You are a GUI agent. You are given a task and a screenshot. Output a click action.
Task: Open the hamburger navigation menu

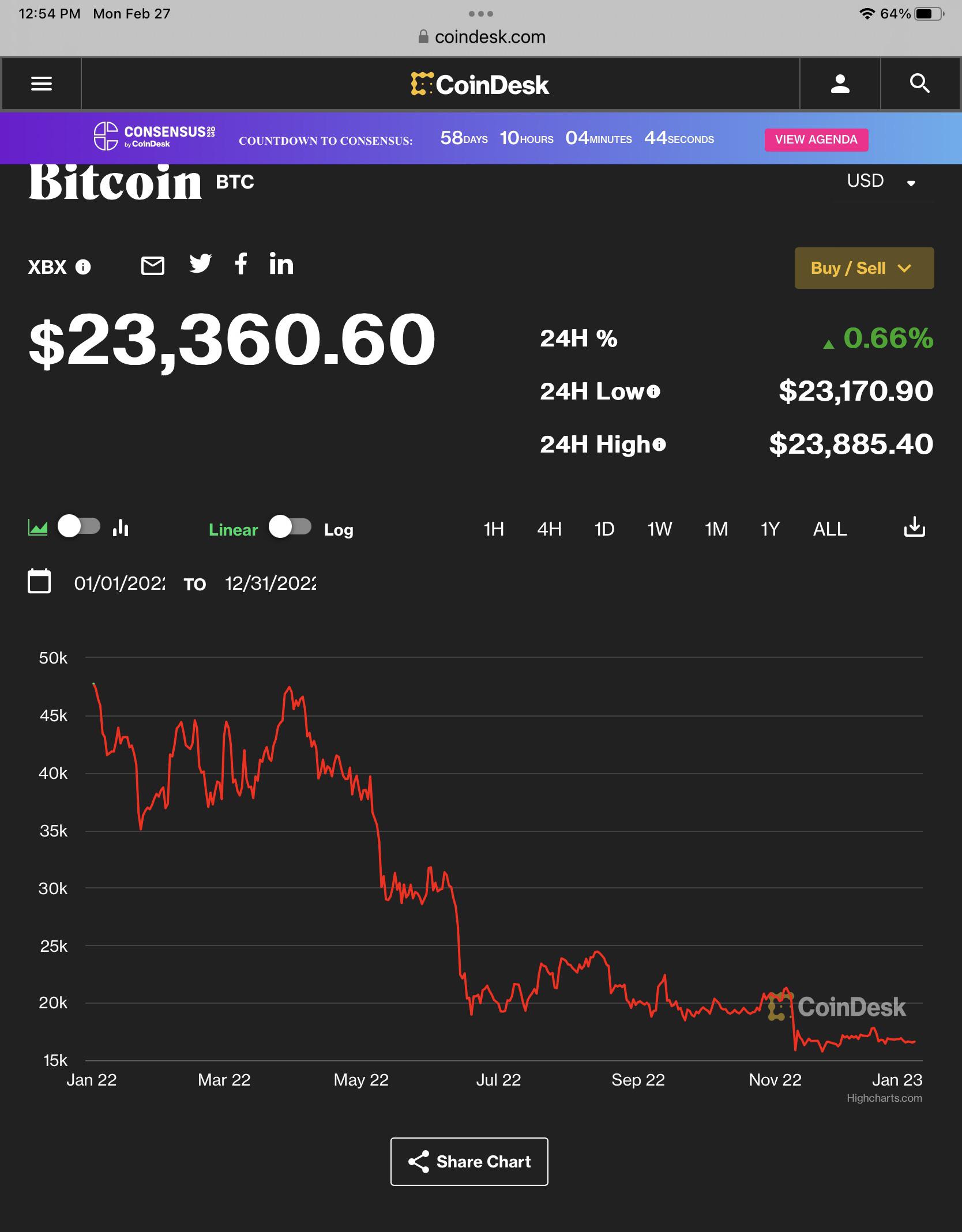click(41, 84)
